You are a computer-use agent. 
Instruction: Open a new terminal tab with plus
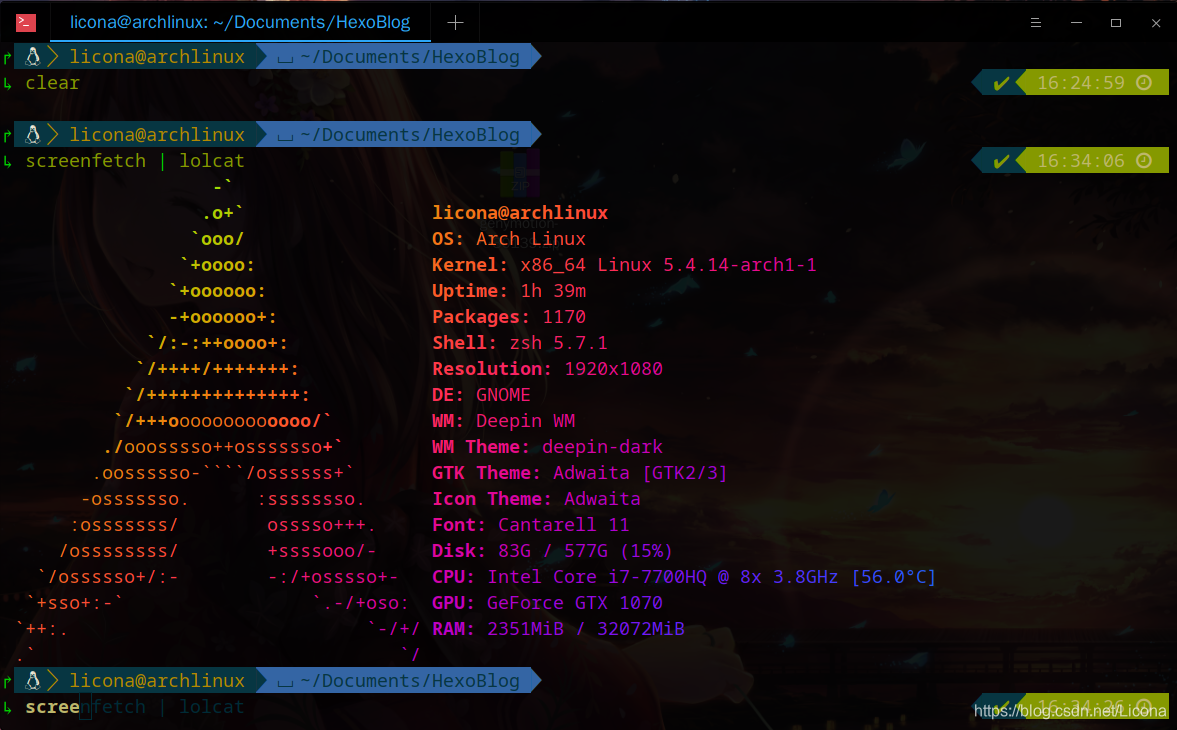[x=455, y=23]
